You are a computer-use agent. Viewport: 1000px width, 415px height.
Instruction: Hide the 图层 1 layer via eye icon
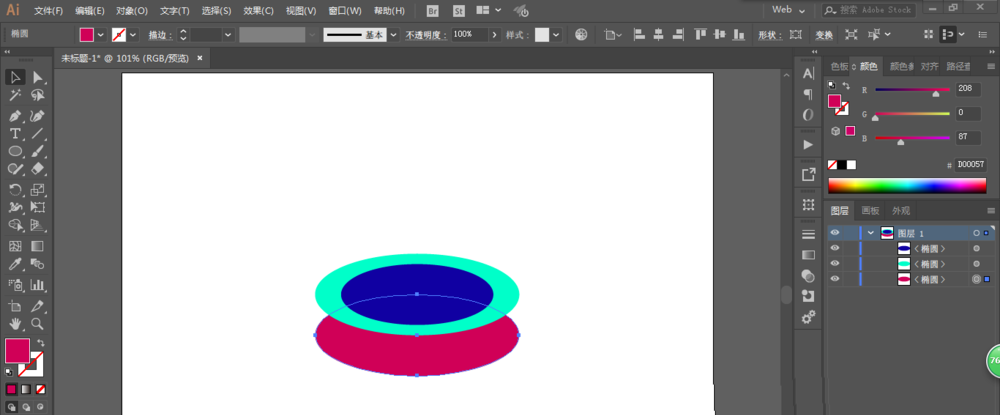pos(835,233)
